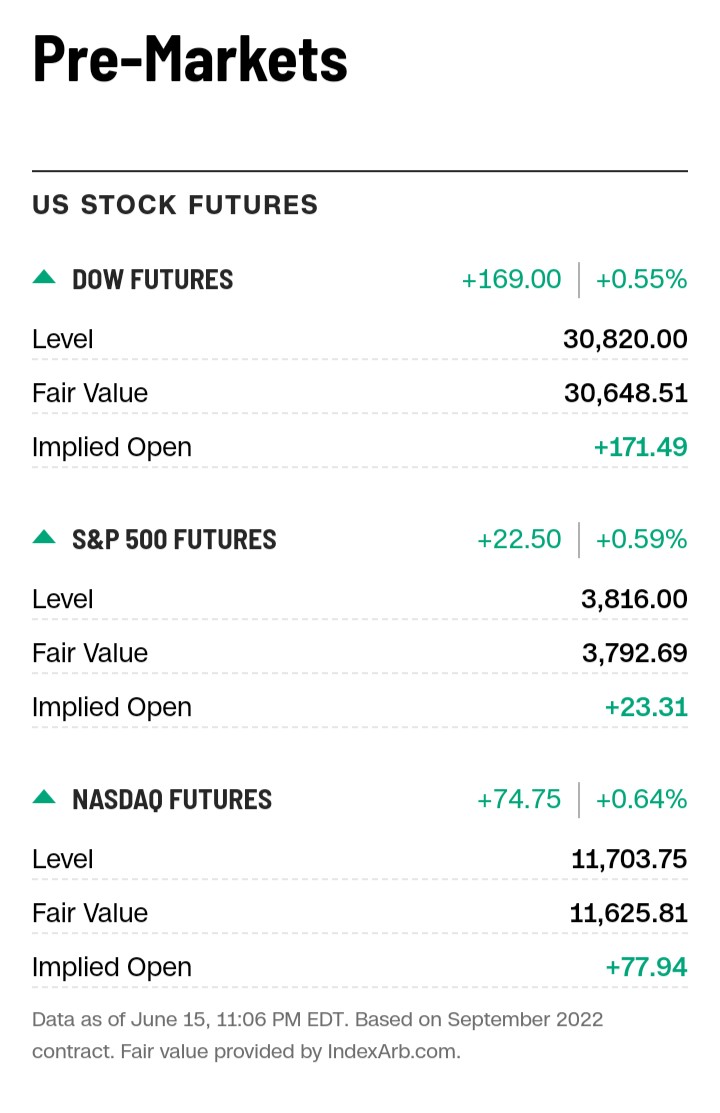
Task: Click the green up arrow beside Dow Futures
Action: click(44, 278)
